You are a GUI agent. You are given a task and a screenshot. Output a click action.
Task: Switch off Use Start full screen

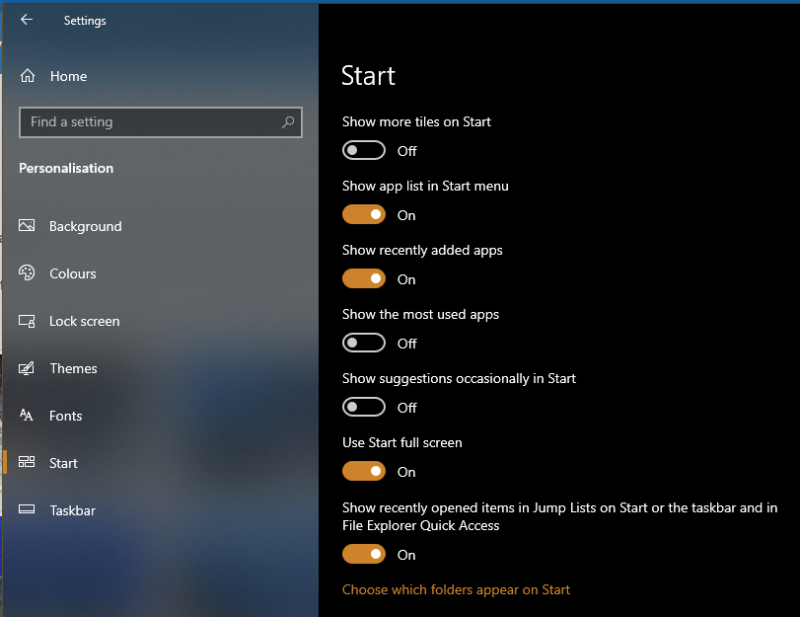(364, 471)
